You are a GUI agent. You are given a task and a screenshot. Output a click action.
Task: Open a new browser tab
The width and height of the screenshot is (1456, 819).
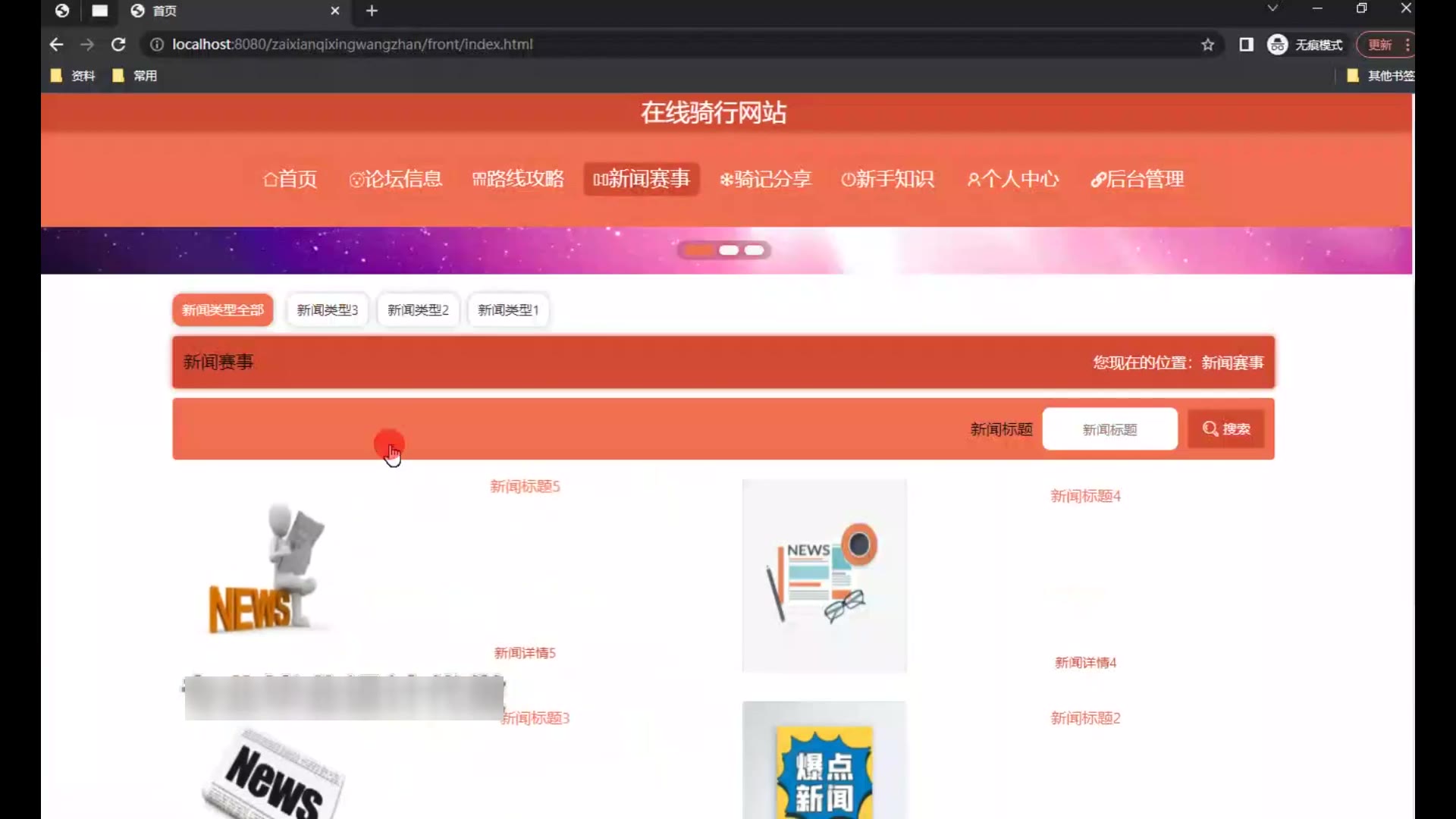[x=372, y=11]
